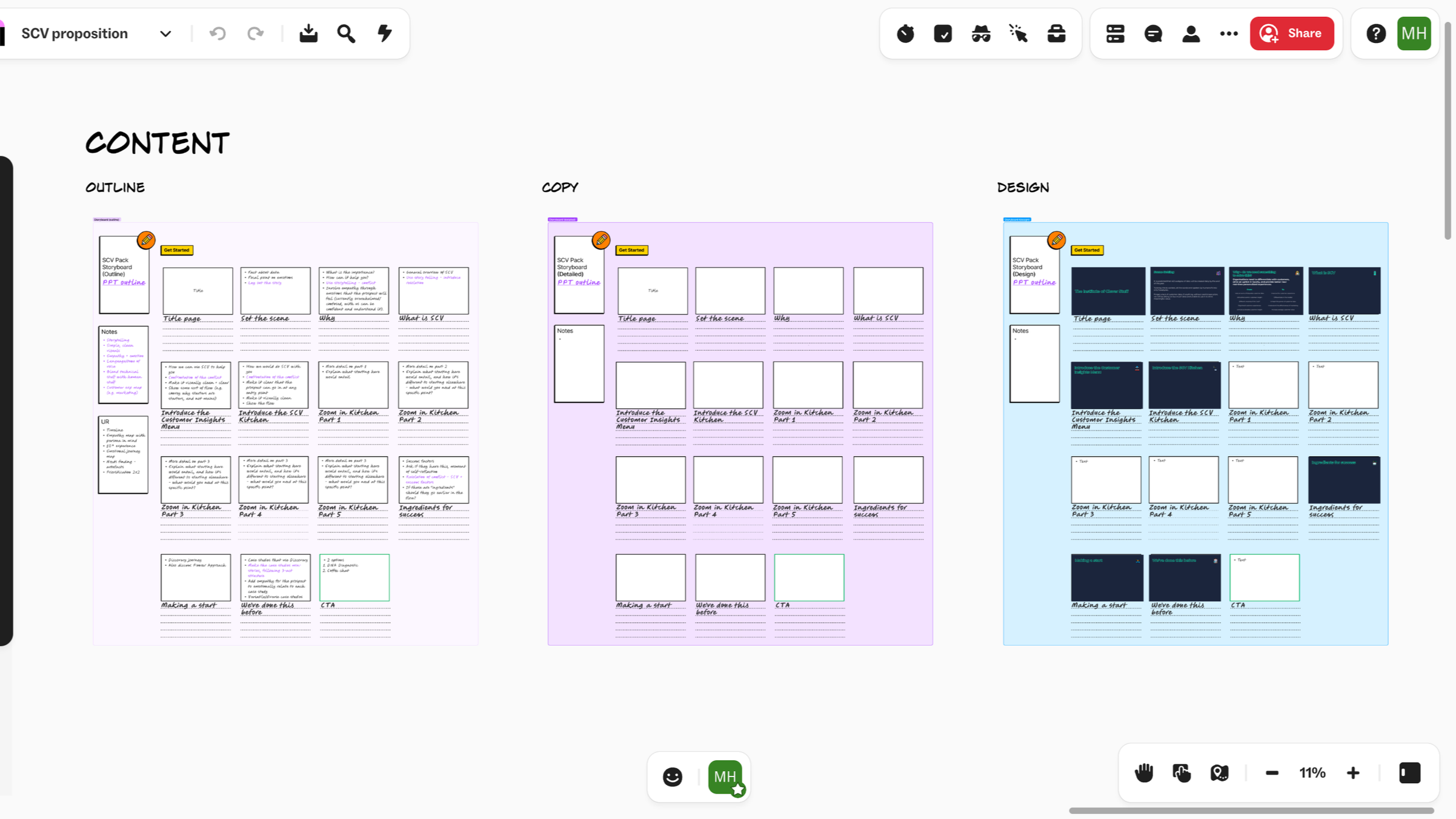Click the red Share button
The height and width of the screenshot is (819, 1456).
pyautogui.click(x=1292, y=33)
